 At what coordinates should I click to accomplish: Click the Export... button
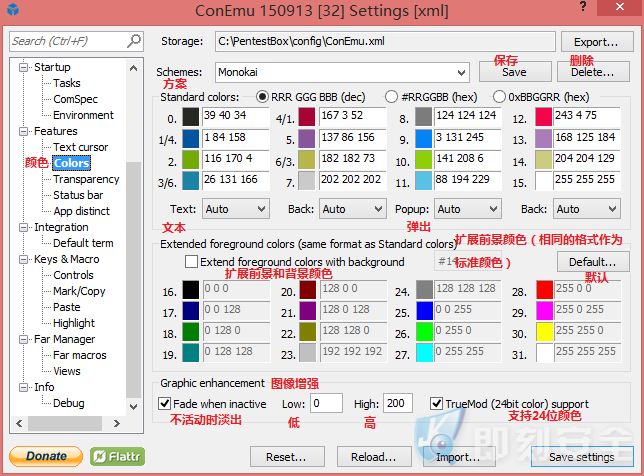tap(597, 41)
